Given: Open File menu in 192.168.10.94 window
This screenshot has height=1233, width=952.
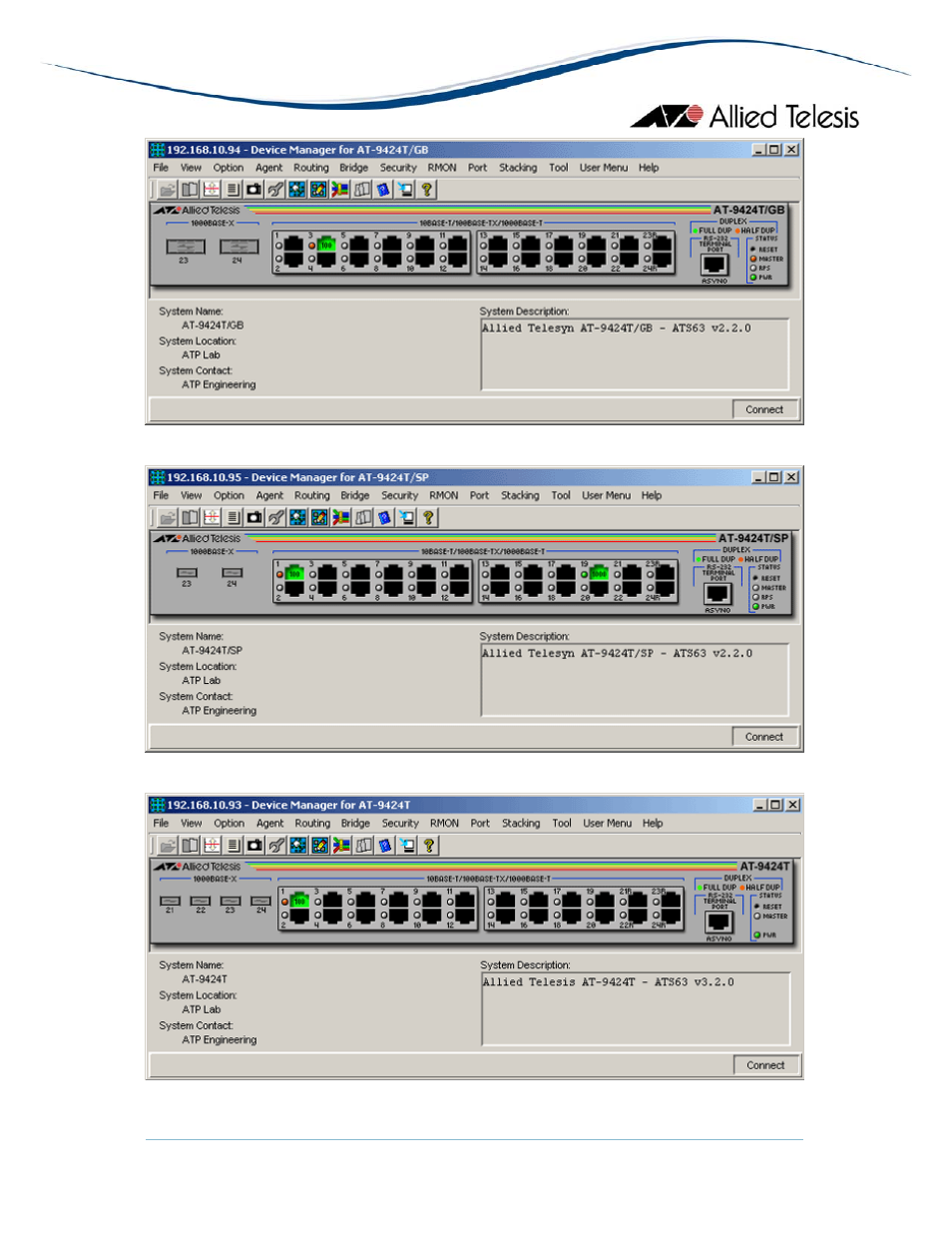Looking at the screenshot, I should 161,168.
